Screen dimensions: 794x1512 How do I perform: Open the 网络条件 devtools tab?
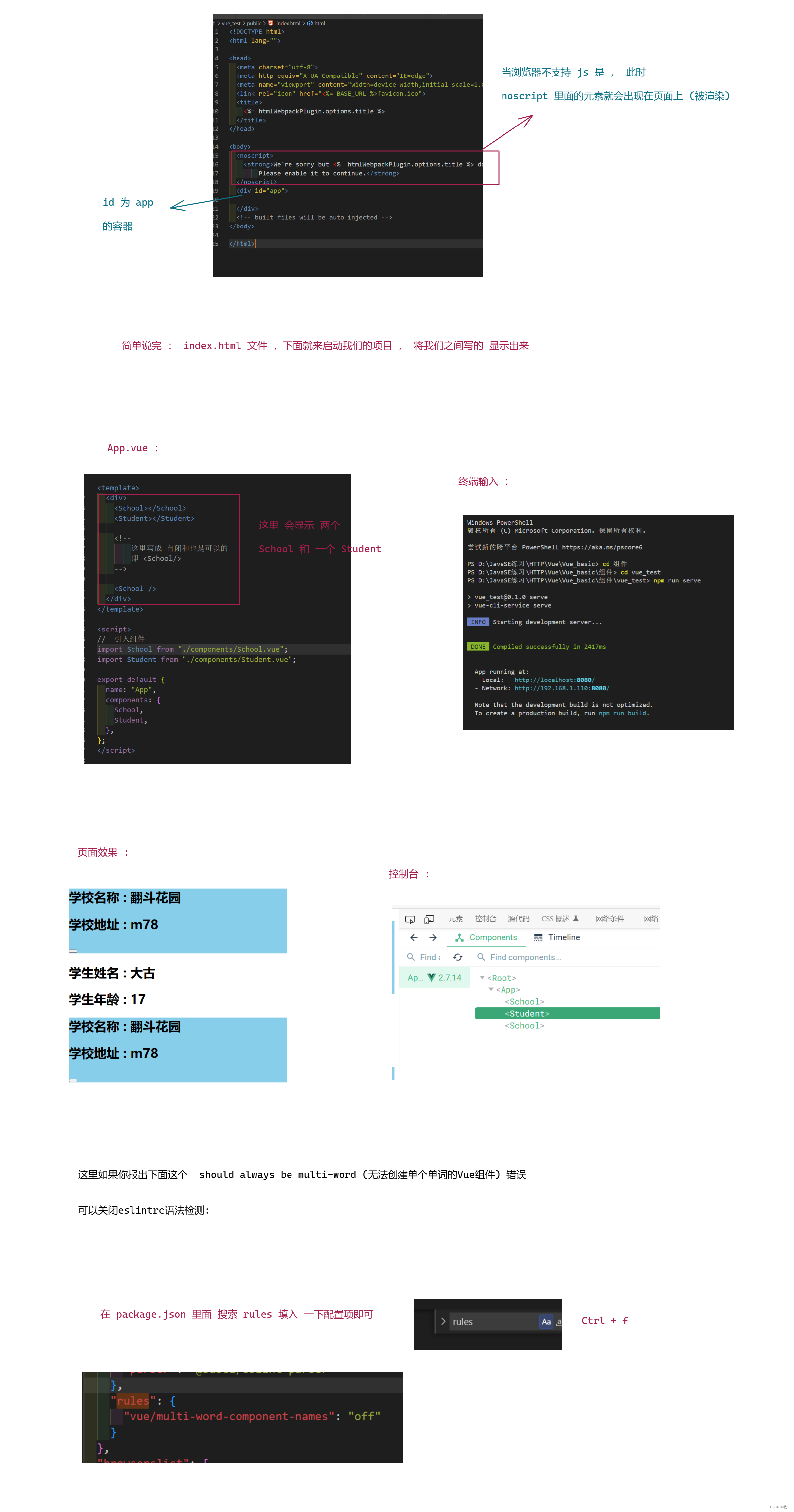click(x=609, y=919)
